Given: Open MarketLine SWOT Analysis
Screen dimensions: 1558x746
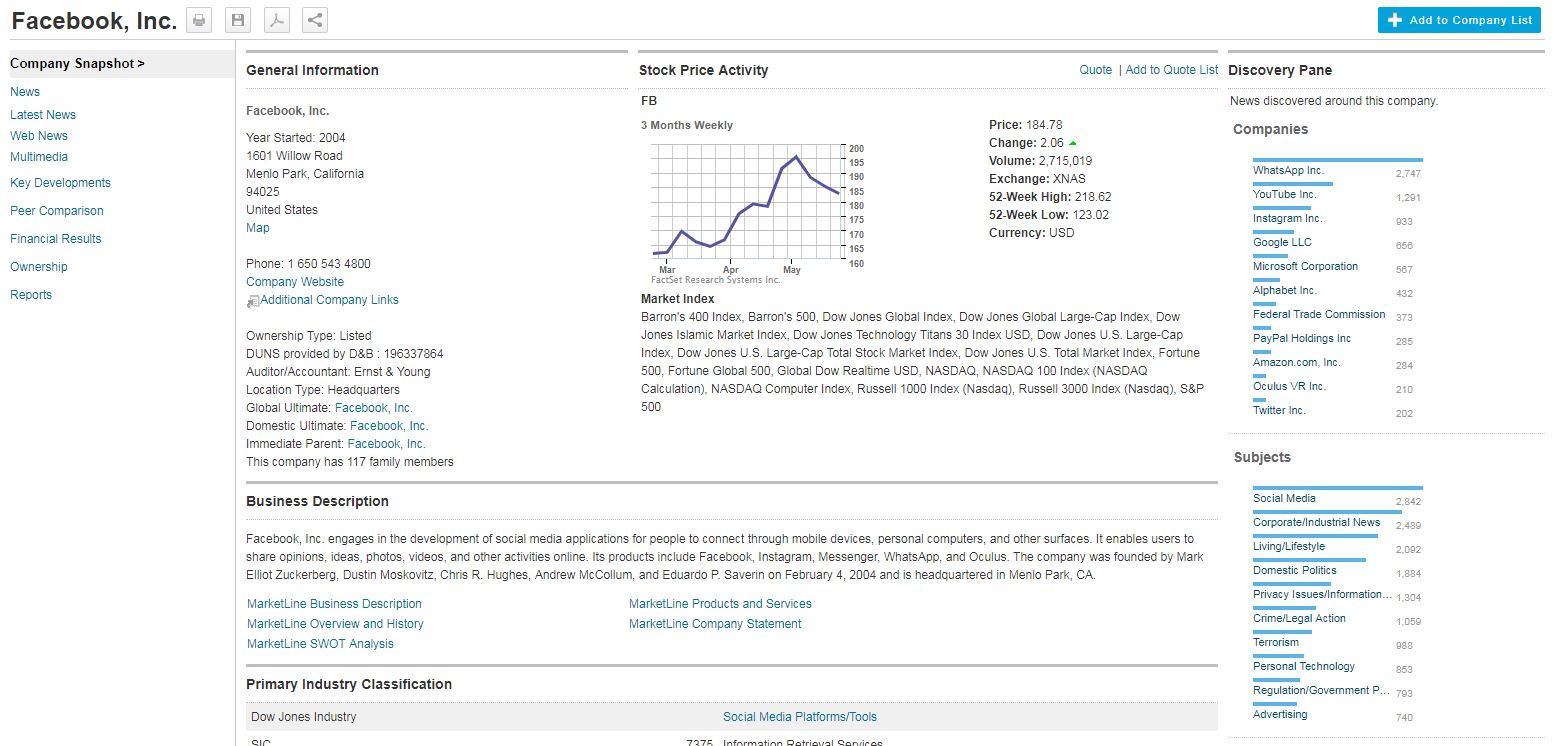Looking at the screenshot, I should click(320, 644).
